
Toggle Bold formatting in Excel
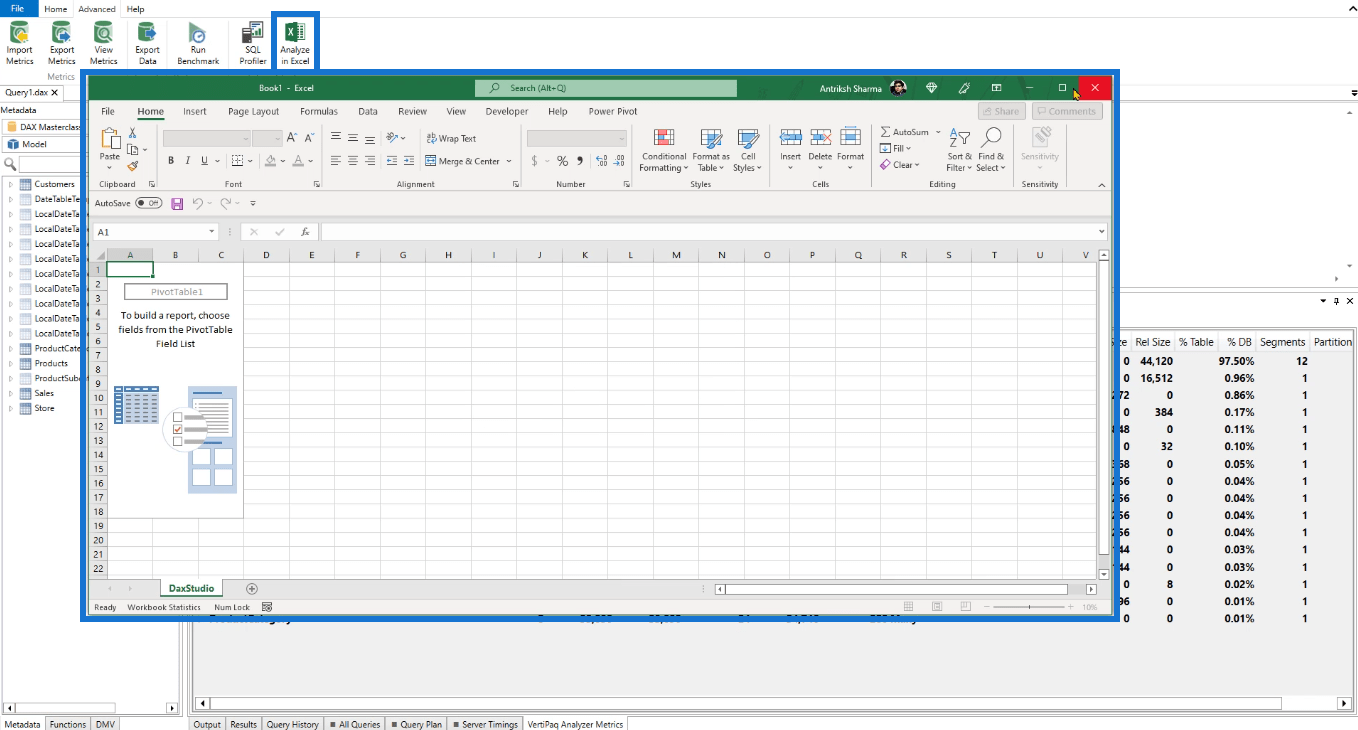point(171,160)
